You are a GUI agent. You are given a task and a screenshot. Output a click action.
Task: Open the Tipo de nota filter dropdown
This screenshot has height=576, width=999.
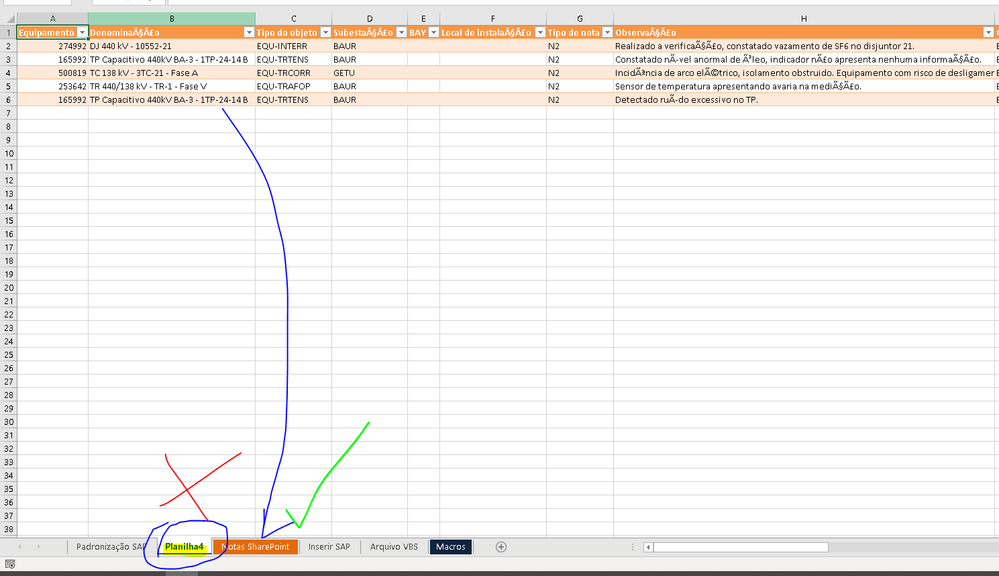pyautogui.click(x=607, y=32)
